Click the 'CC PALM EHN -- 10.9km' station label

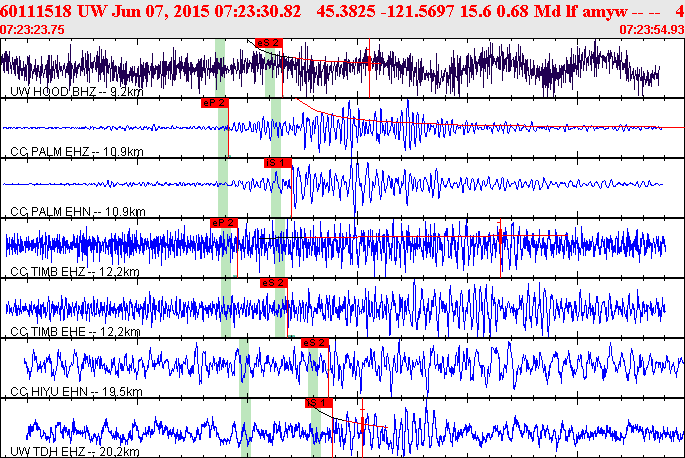(x=78, y=212)
